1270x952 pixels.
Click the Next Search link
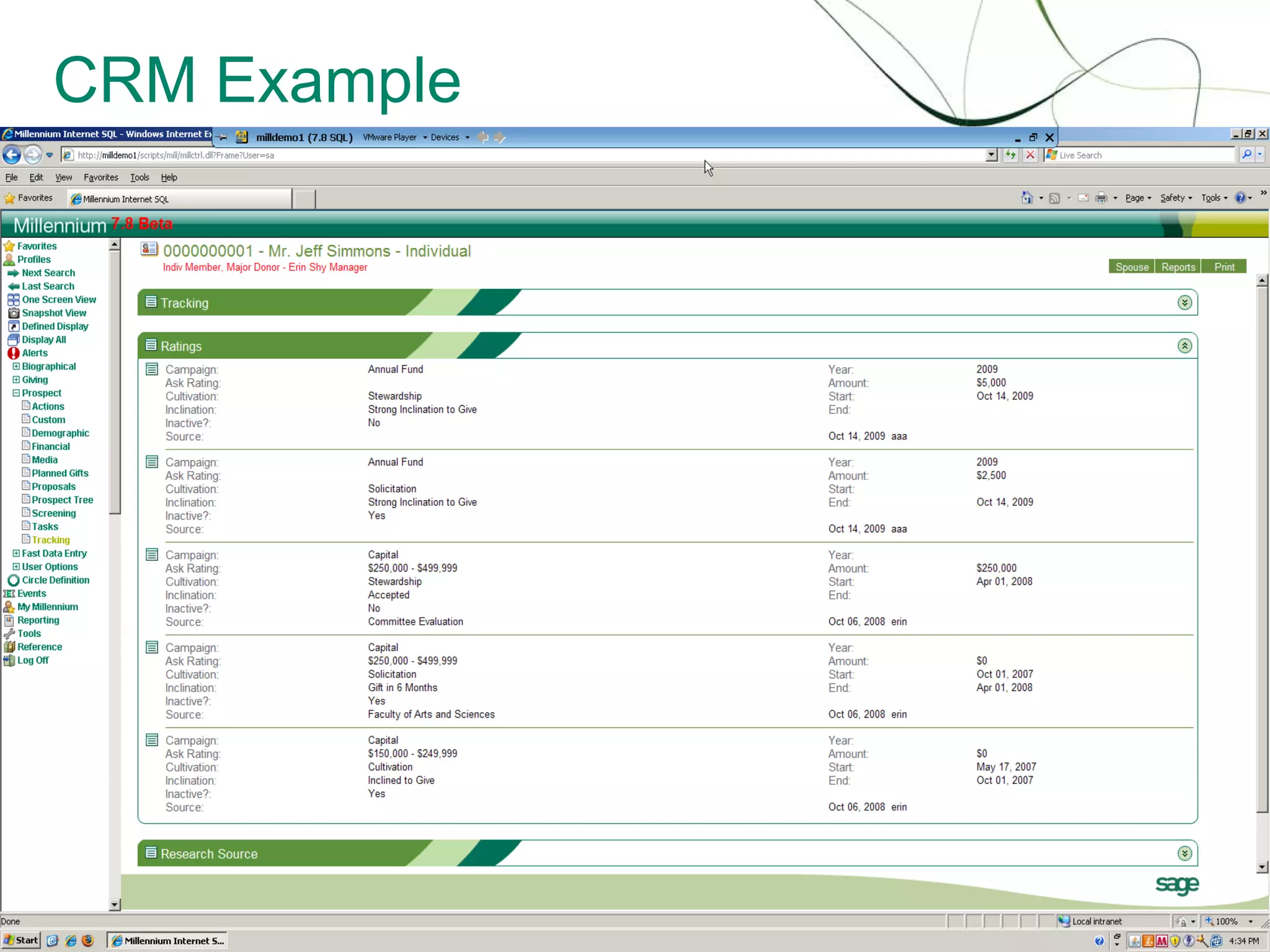[x=48, y=273]
